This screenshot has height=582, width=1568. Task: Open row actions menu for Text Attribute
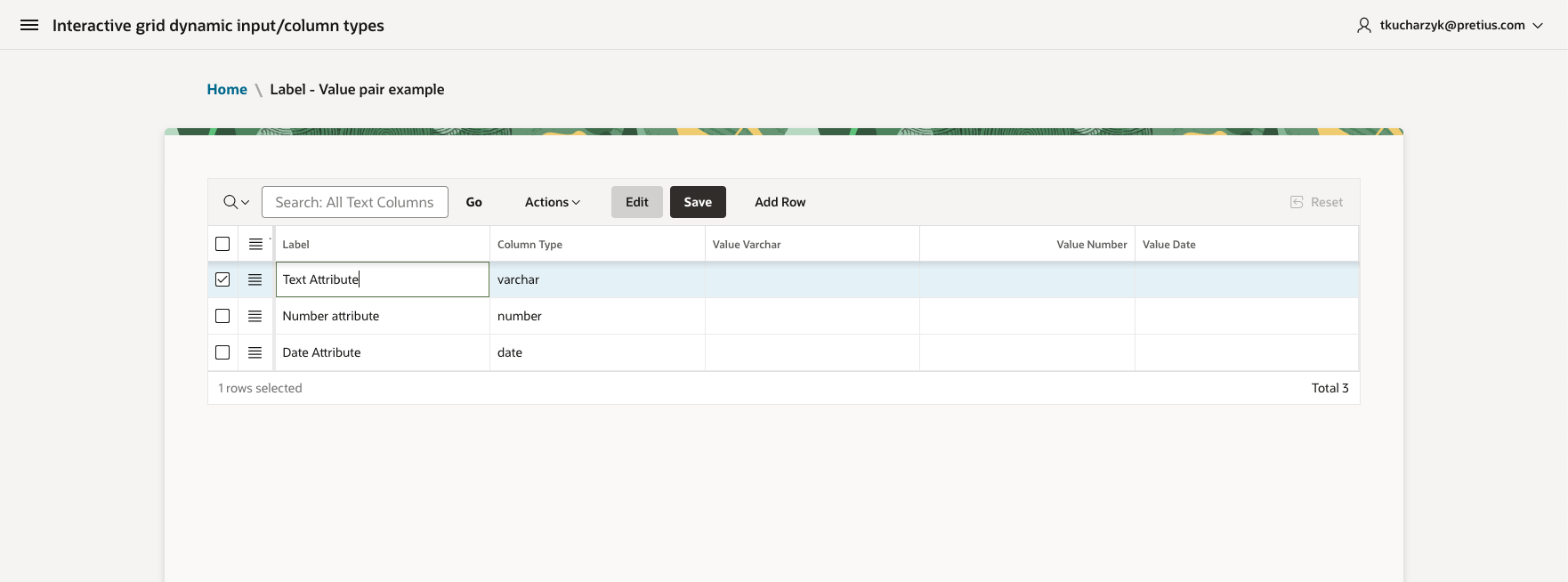pyautogui.click(x=255, y=279)
